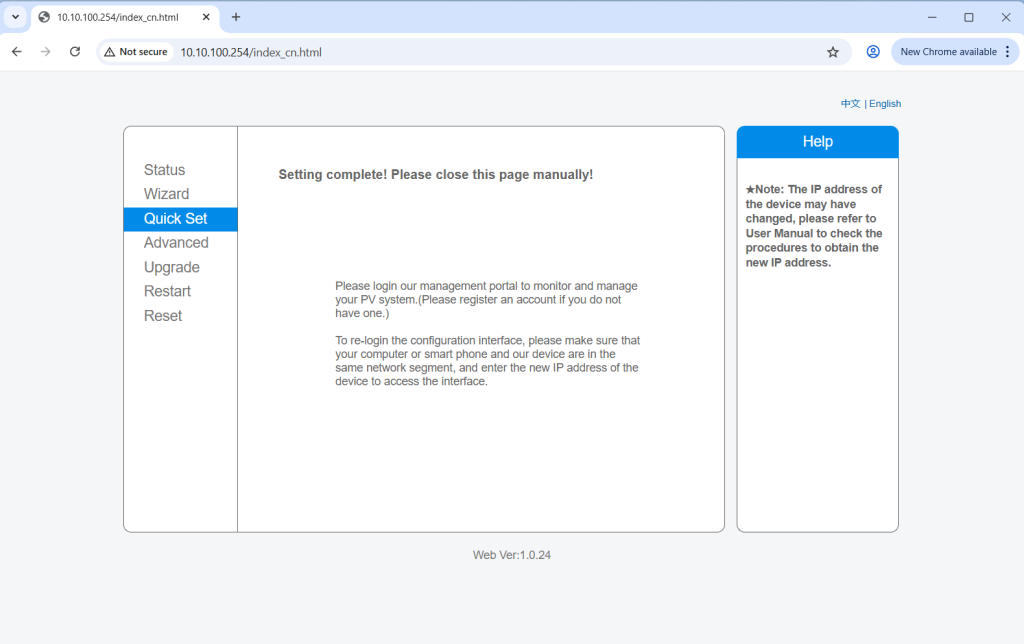Open the Chrome profile icon

tap(873, 52)
